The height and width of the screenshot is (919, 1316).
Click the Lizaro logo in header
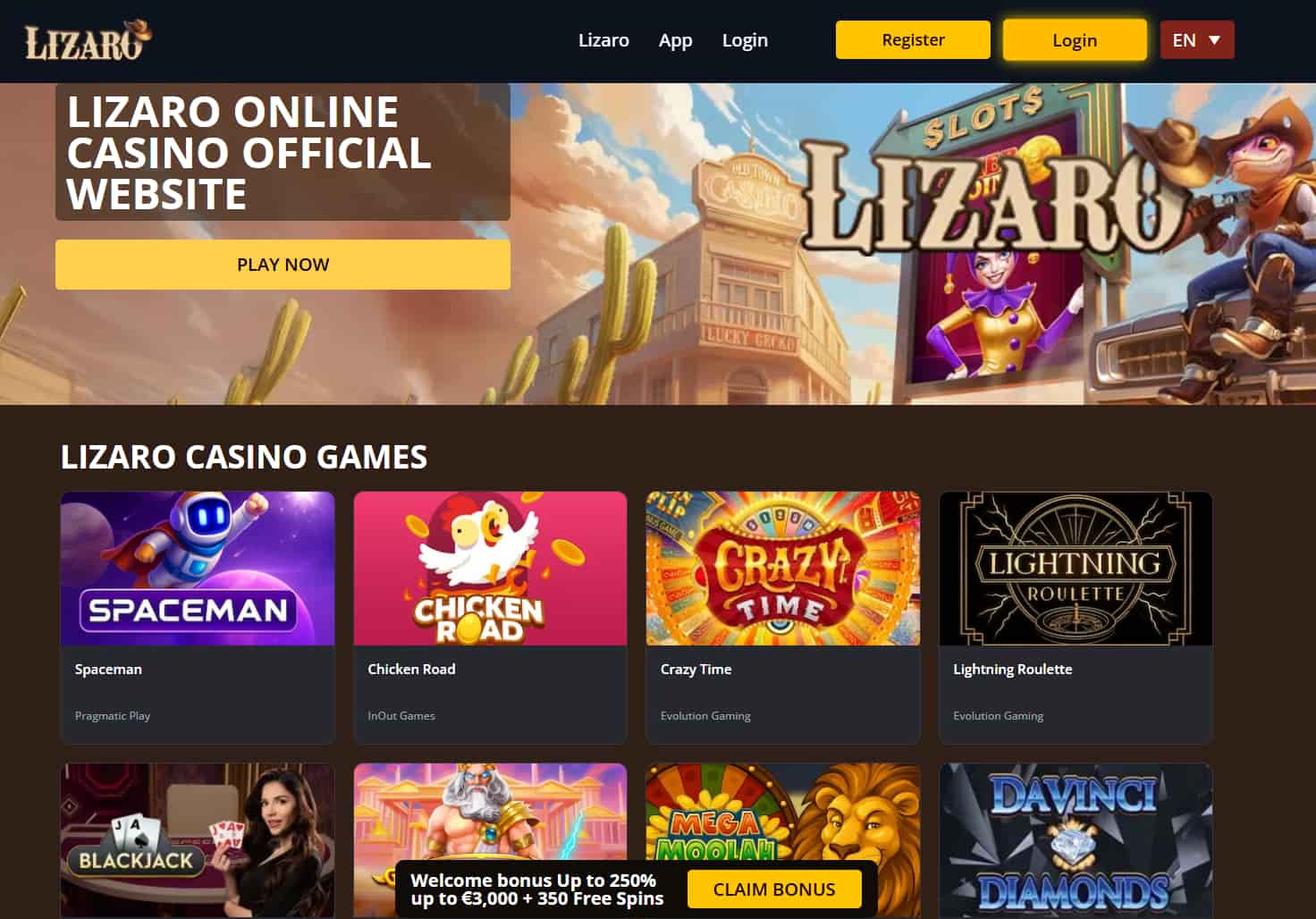88,40
